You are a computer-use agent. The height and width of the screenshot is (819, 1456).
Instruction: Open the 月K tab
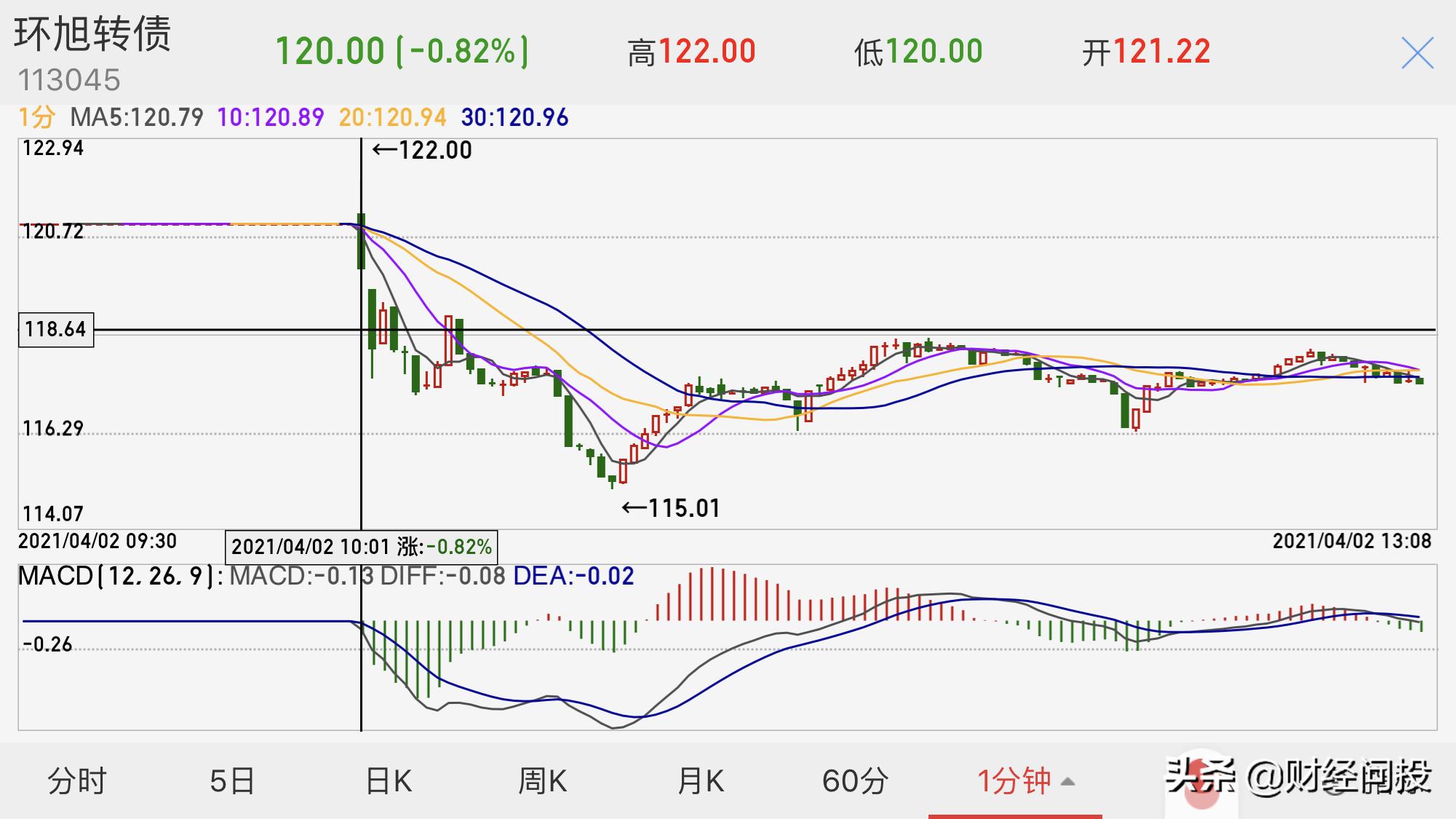(x=700, y=781)
